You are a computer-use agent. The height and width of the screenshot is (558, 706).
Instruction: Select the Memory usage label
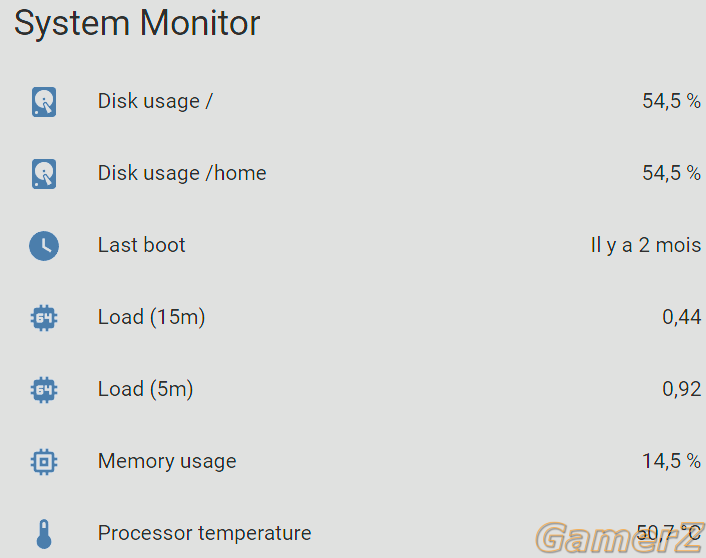coord(167,462)
